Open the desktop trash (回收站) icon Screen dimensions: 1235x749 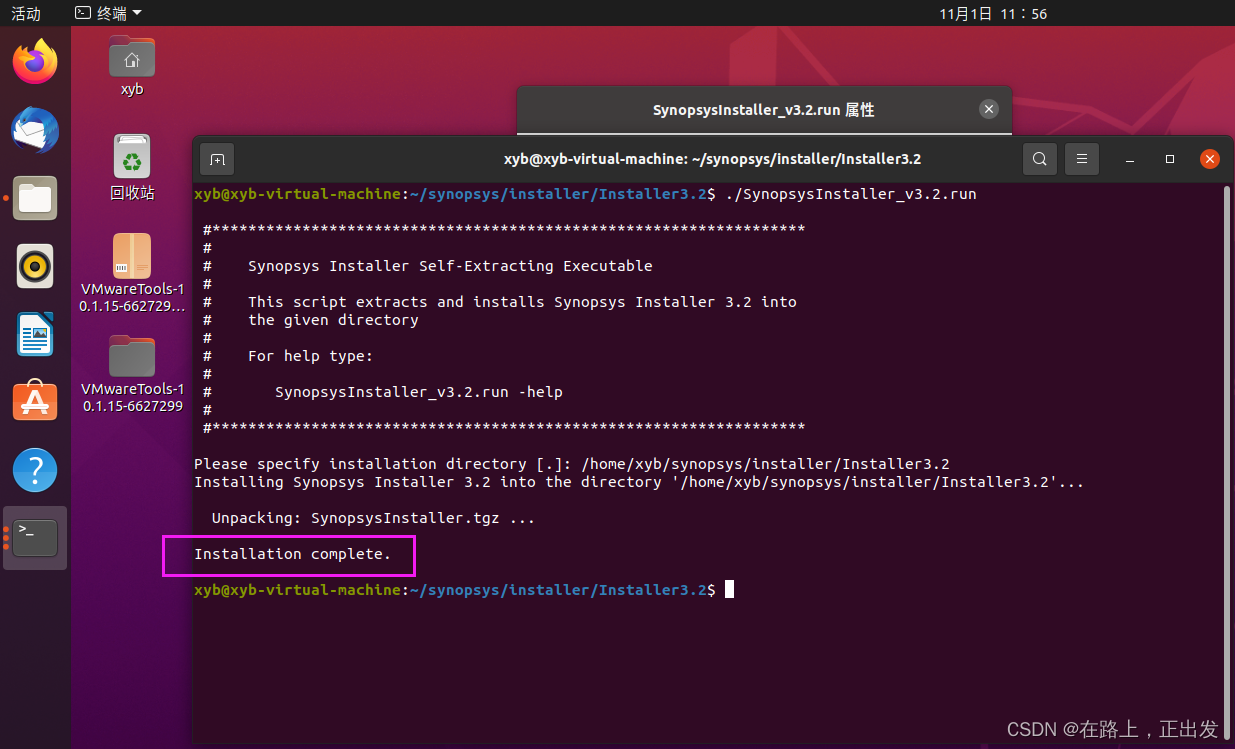[132, 168]
